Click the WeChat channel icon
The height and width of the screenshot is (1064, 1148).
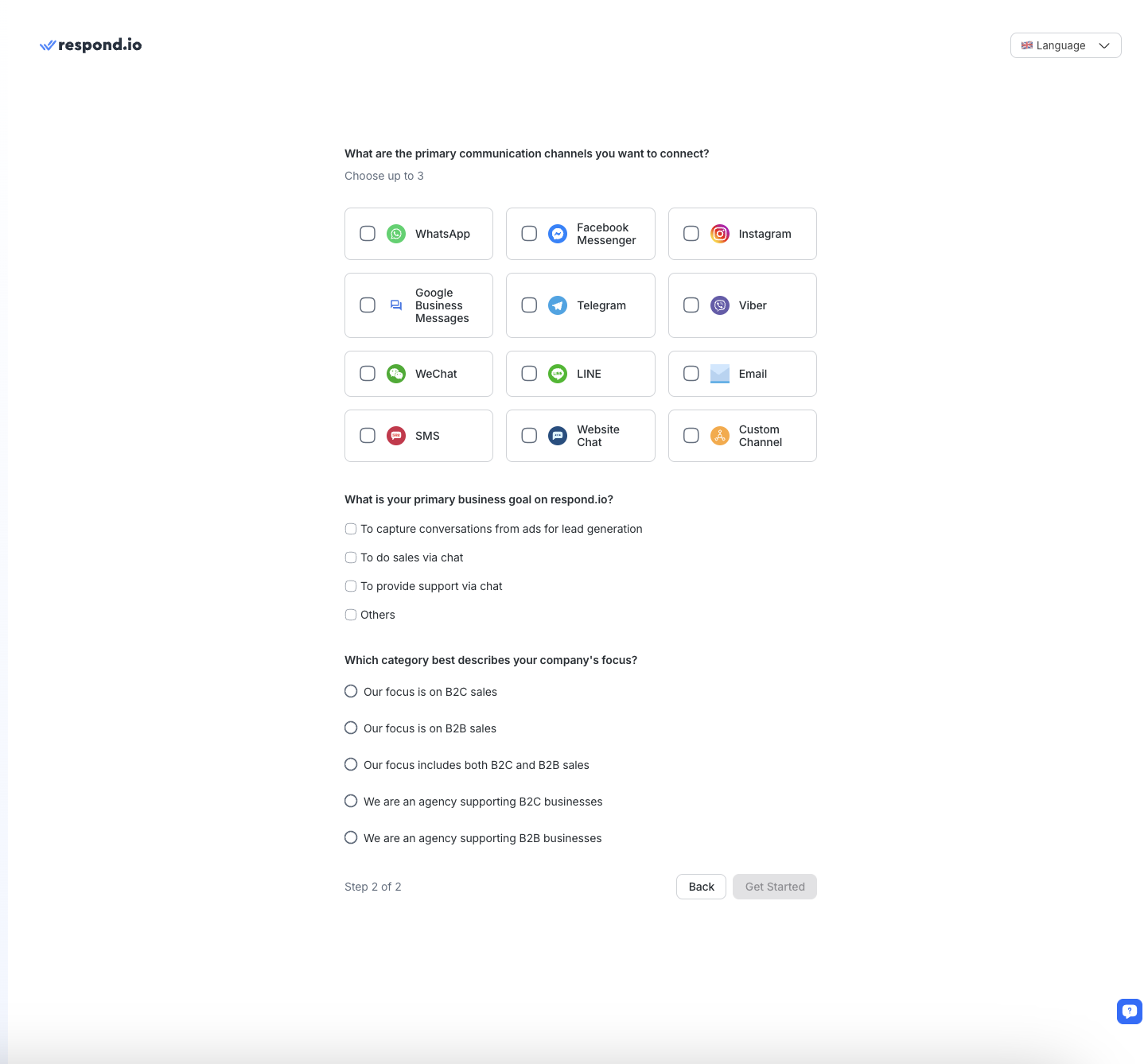pyautogui.click(x=396, y=374)
